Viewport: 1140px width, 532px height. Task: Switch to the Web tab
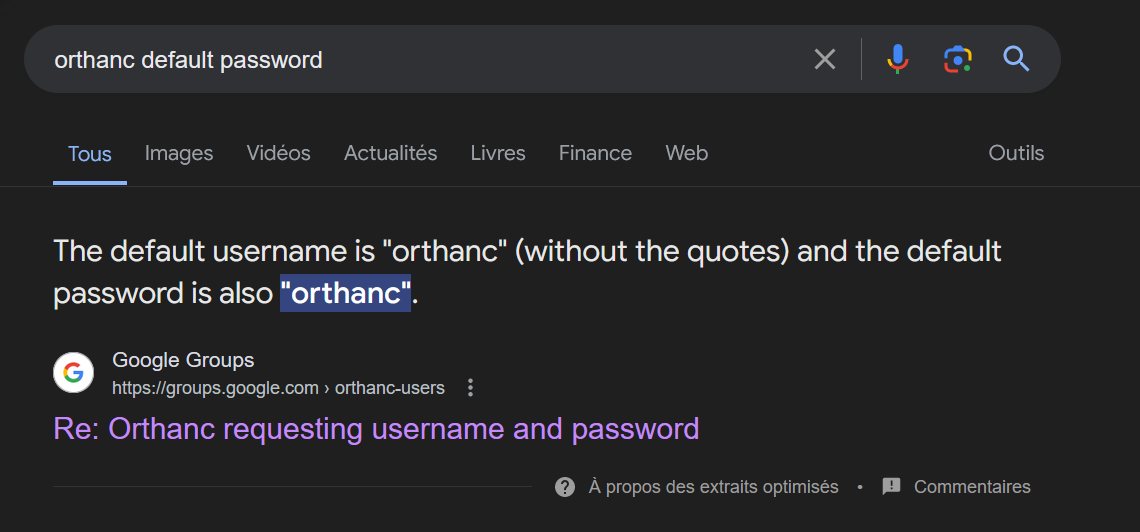686,153
